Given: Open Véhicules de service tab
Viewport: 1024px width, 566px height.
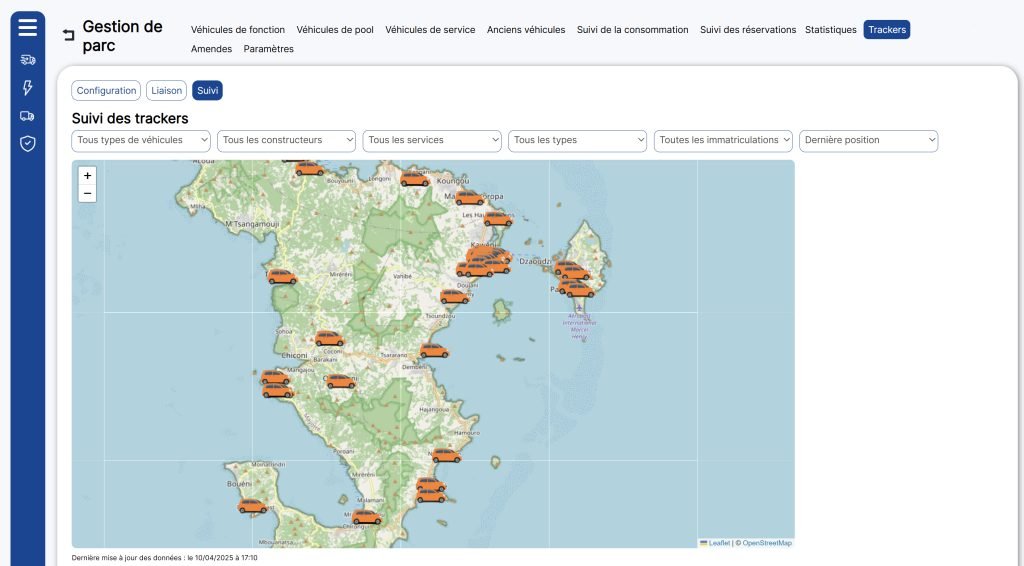Looking at the screenshot, I should click(430, 29).
